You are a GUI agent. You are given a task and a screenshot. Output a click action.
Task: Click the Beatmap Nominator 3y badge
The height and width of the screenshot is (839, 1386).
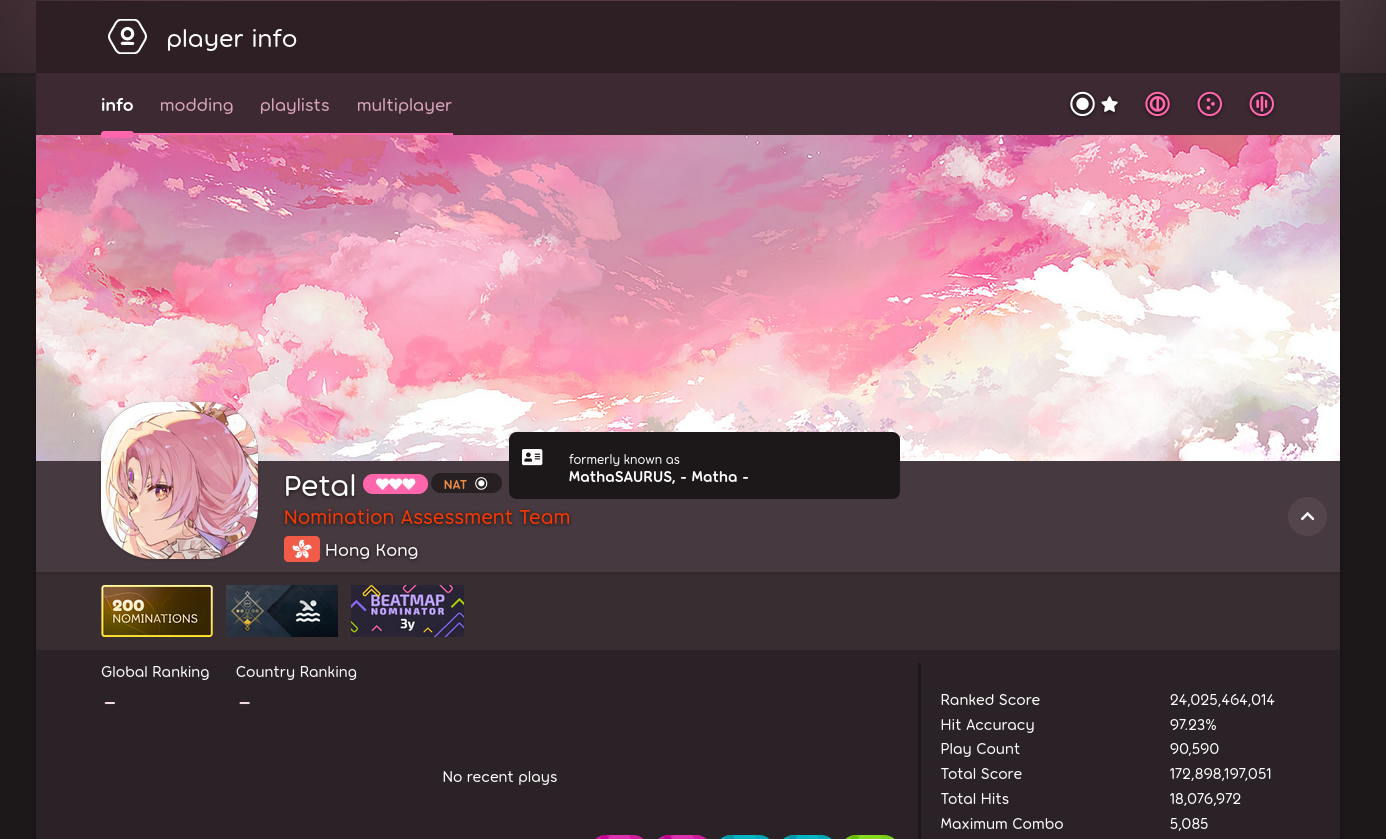(x=407, y=611)
